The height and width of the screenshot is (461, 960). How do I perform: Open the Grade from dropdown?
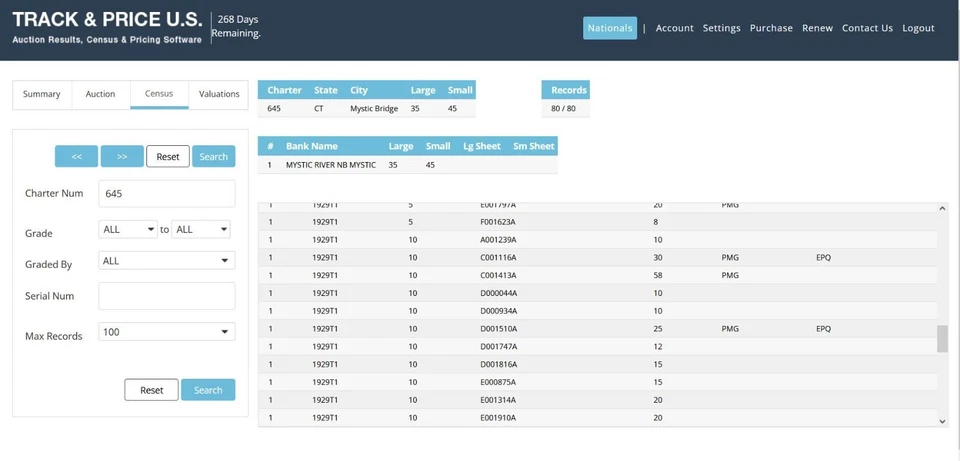(128, 230)
